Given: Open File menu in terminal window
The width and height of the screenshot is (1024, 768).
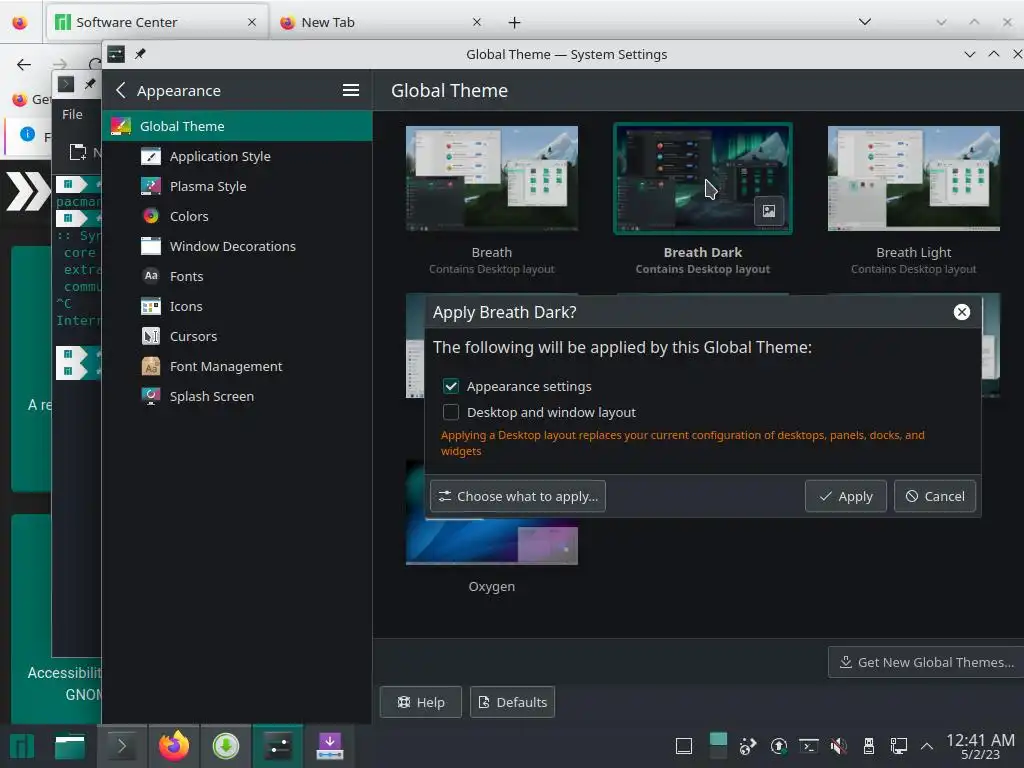Looking at the screenshot, I should coord(72,114).
